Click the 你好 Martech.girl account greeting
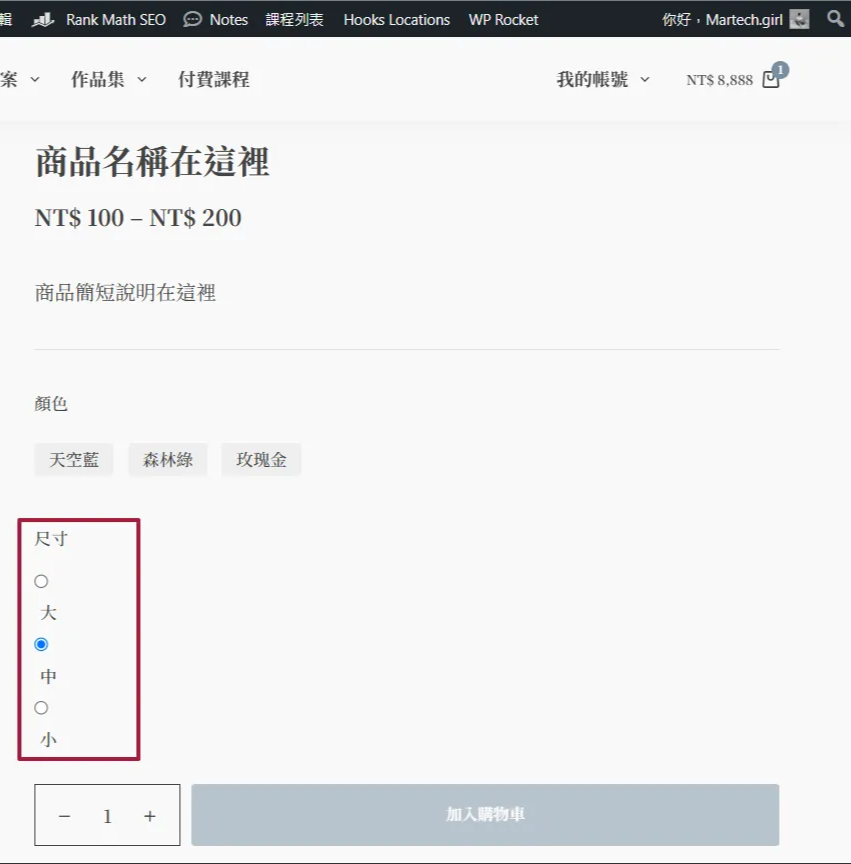This screenshot has width=851, height=864. pos(723,19)
